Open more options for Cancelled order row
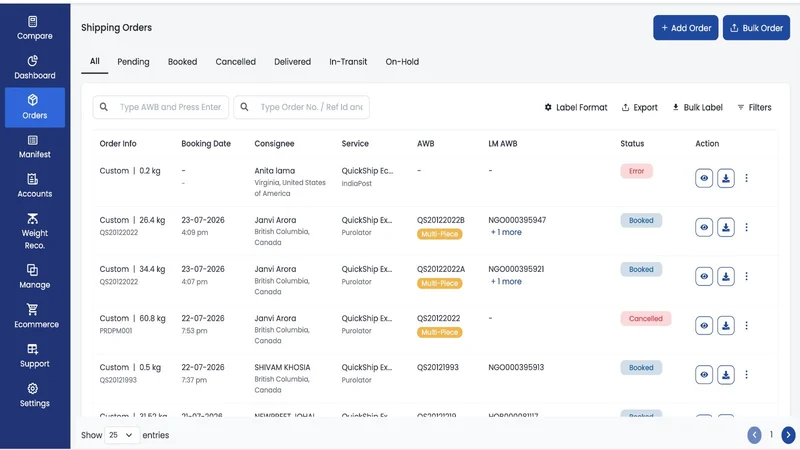 (x=746, y=325)
